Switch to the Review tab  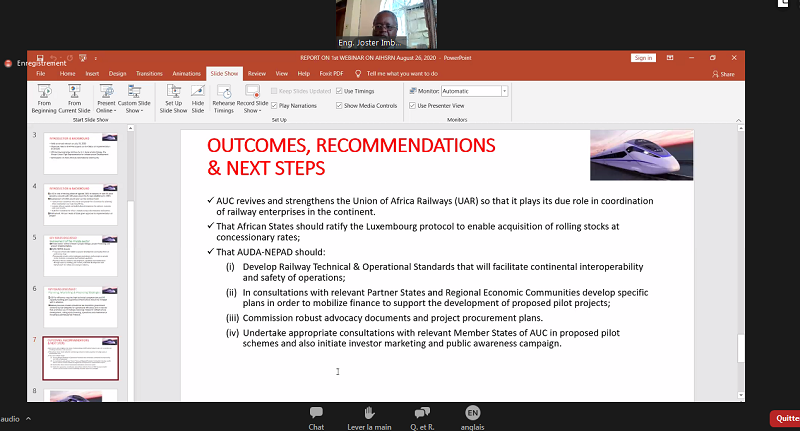[x=257, y=74]
